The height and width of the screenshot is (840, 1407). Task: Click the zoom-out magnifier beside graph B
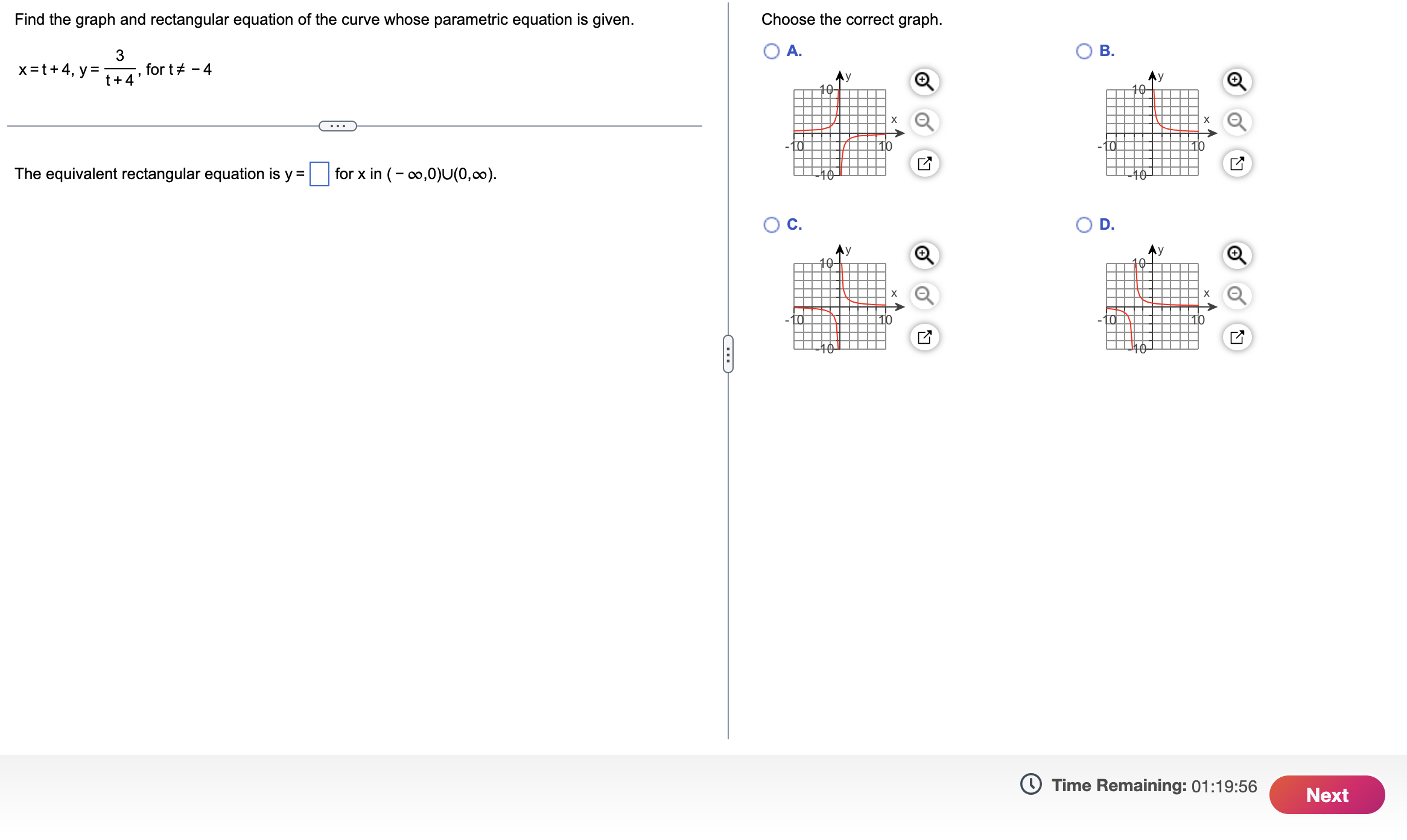coord(1236,122)
